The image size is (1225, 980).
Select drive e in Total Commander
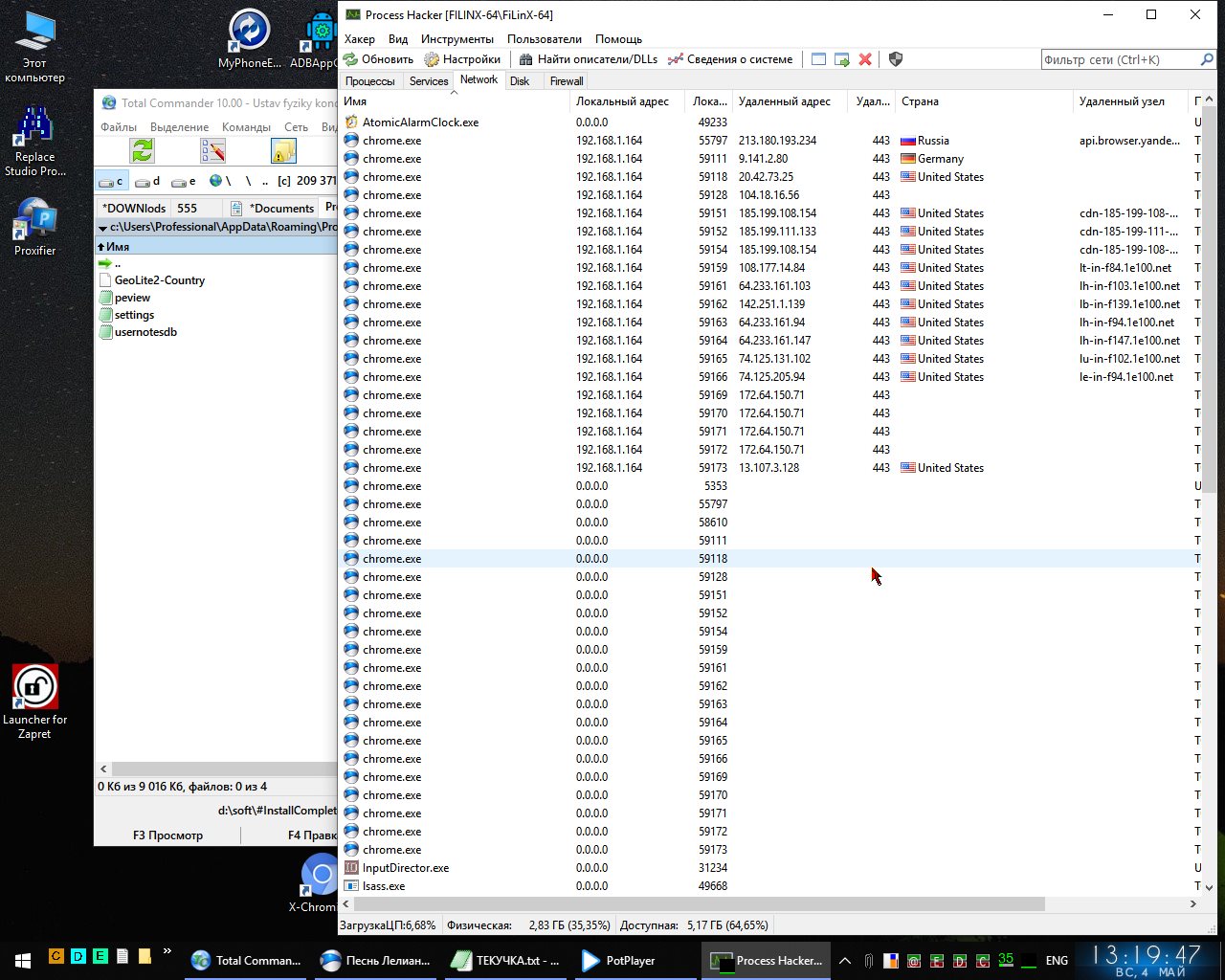(183, 181)
